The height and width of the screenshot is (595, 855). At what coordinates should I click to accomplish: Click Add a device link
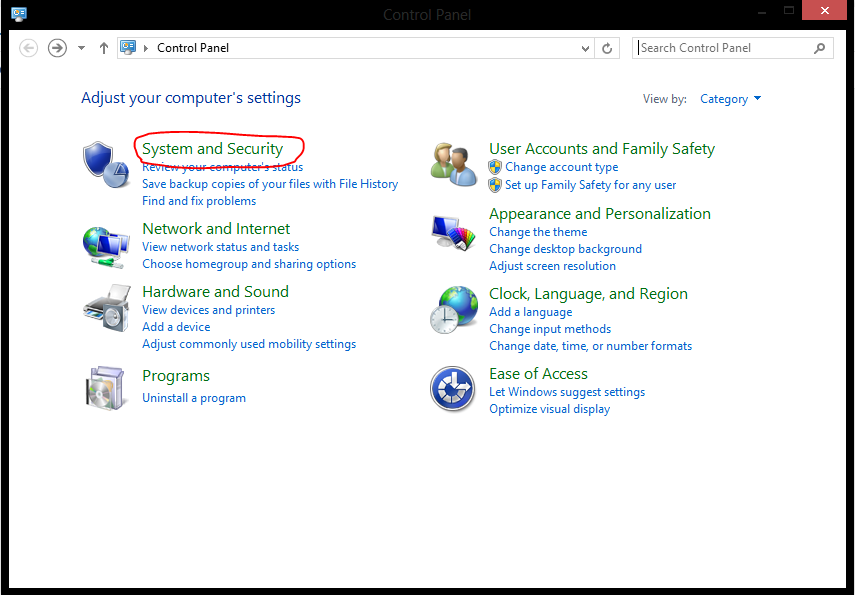coord(176,327)
